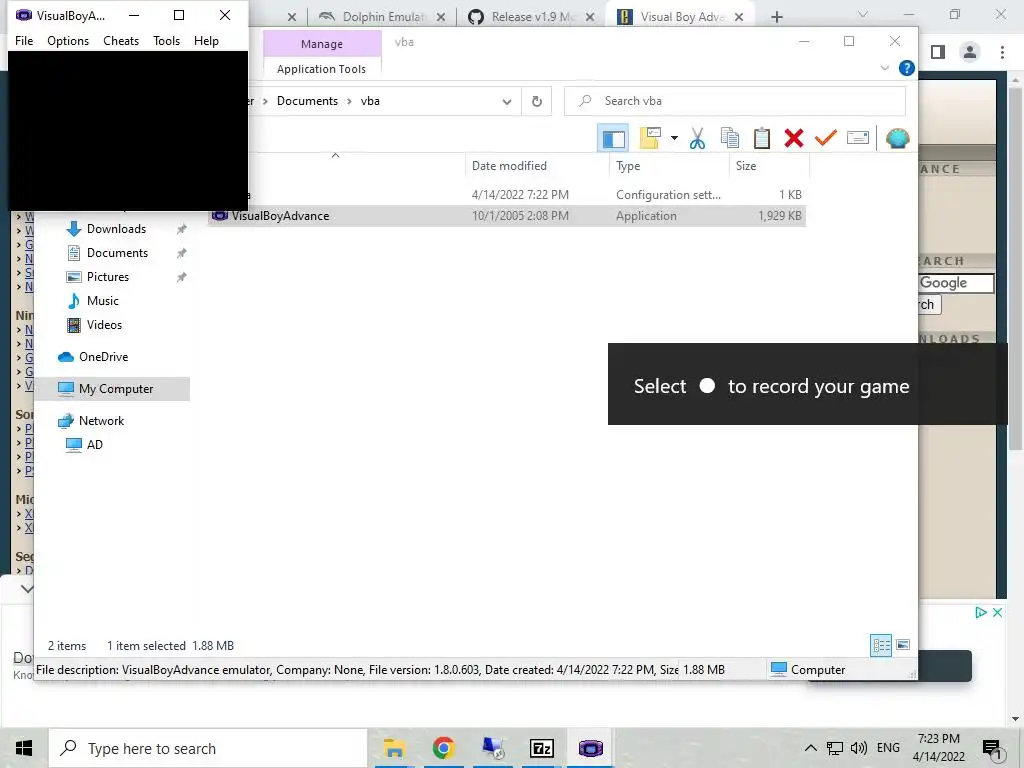Viewport: 1024px width, 768px height.
Task: Close the advertisement X icon
Action: click(997, 613)
